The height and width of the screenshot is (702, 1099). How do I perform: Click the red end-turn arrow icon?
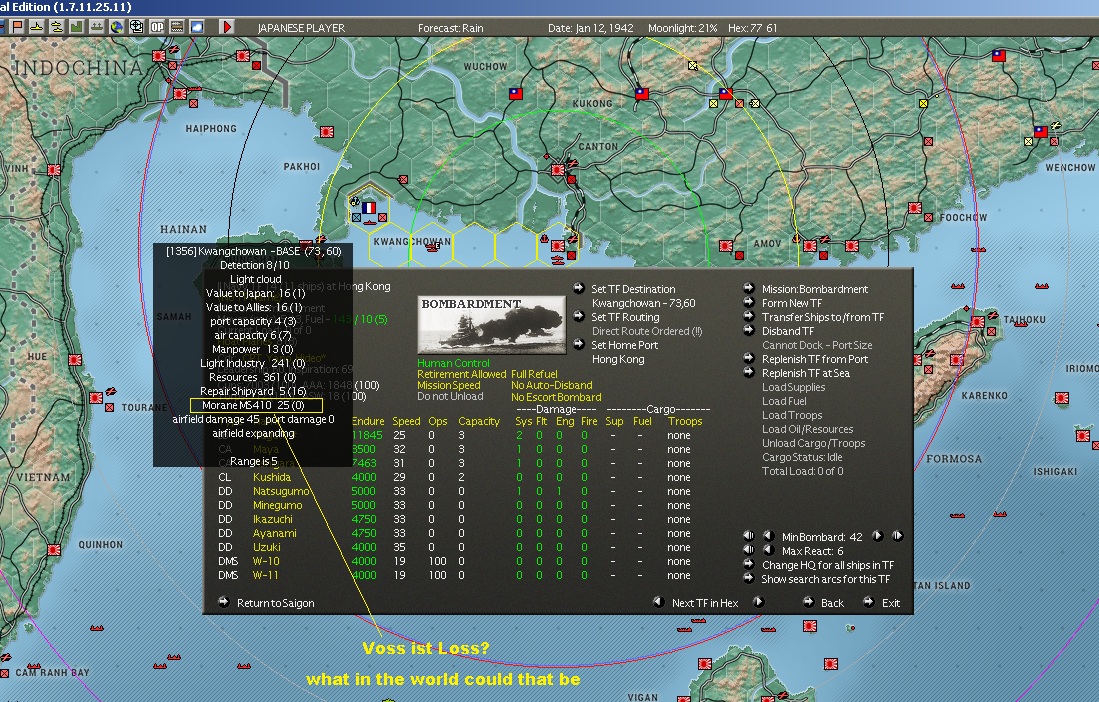point(227,27)
